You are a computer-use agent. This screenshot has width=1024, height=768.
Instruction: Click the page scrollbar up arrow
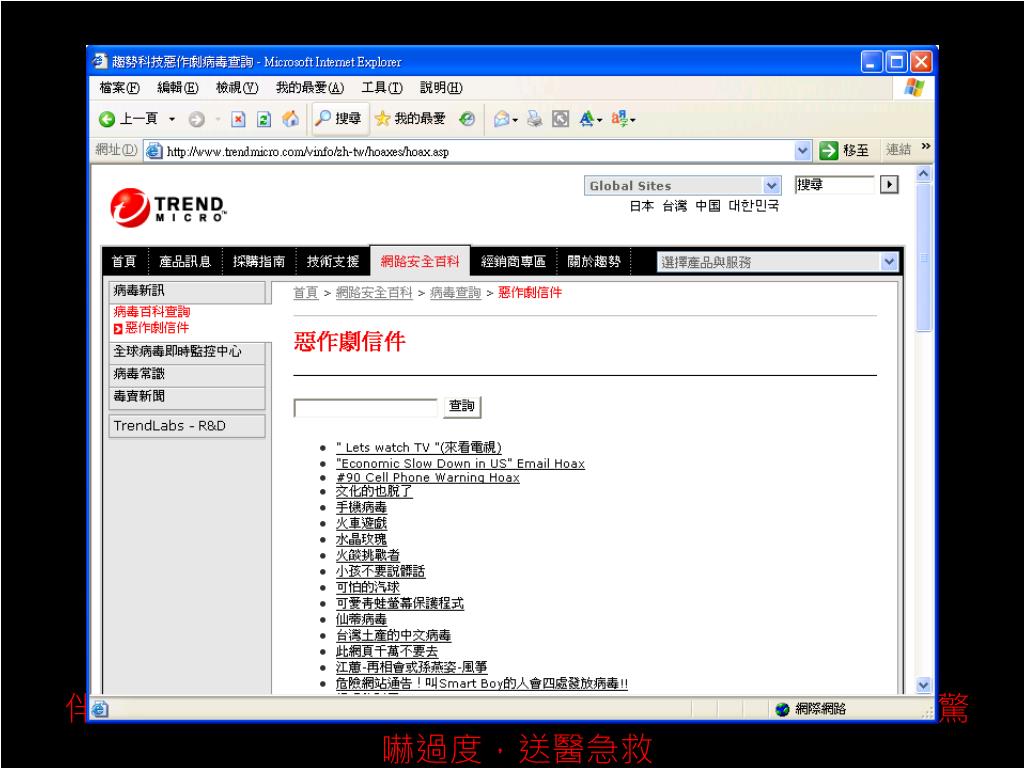(923, 174)
